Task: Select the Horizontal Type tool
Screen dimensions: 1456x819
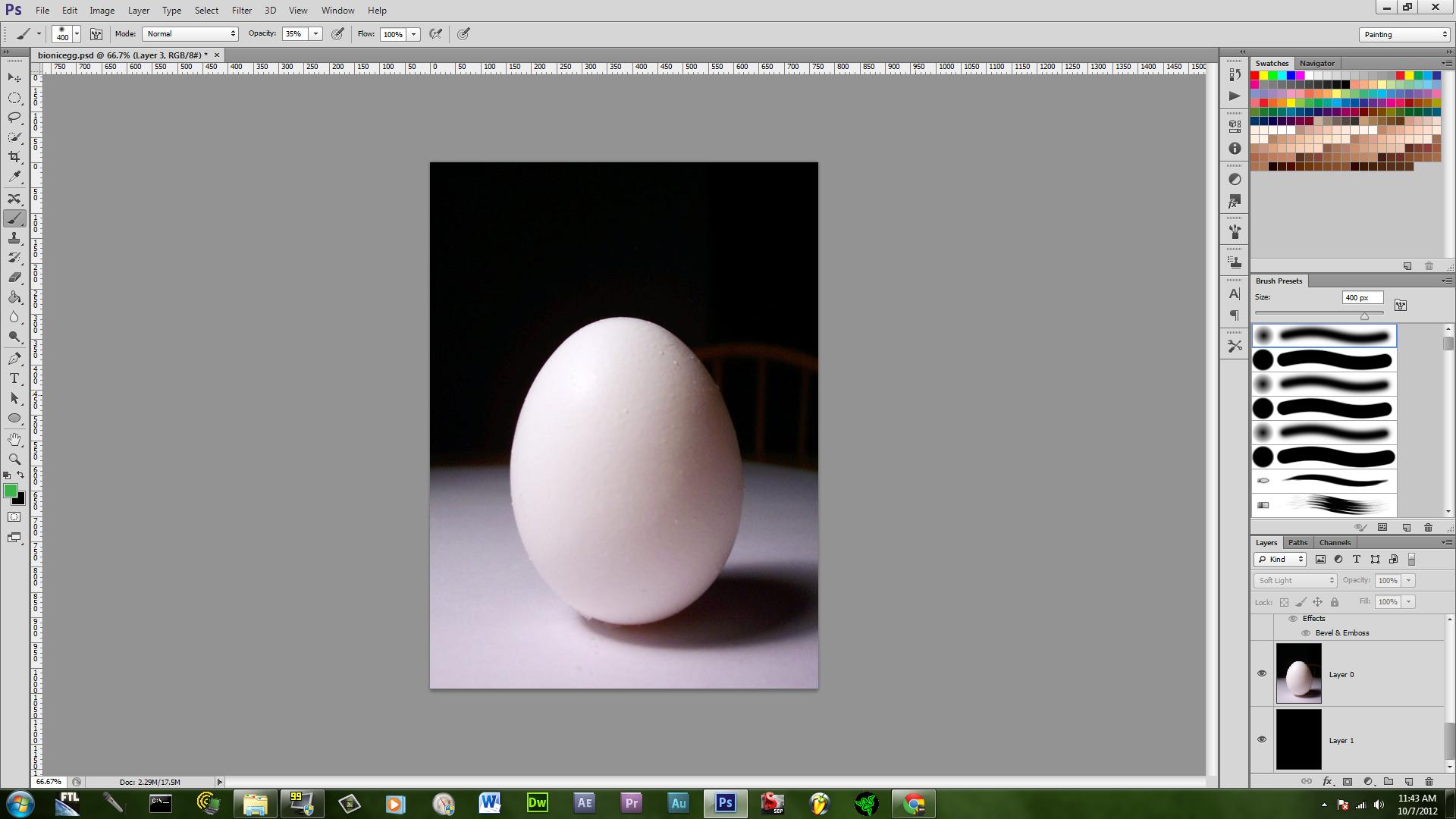Action: click(14, 378)
